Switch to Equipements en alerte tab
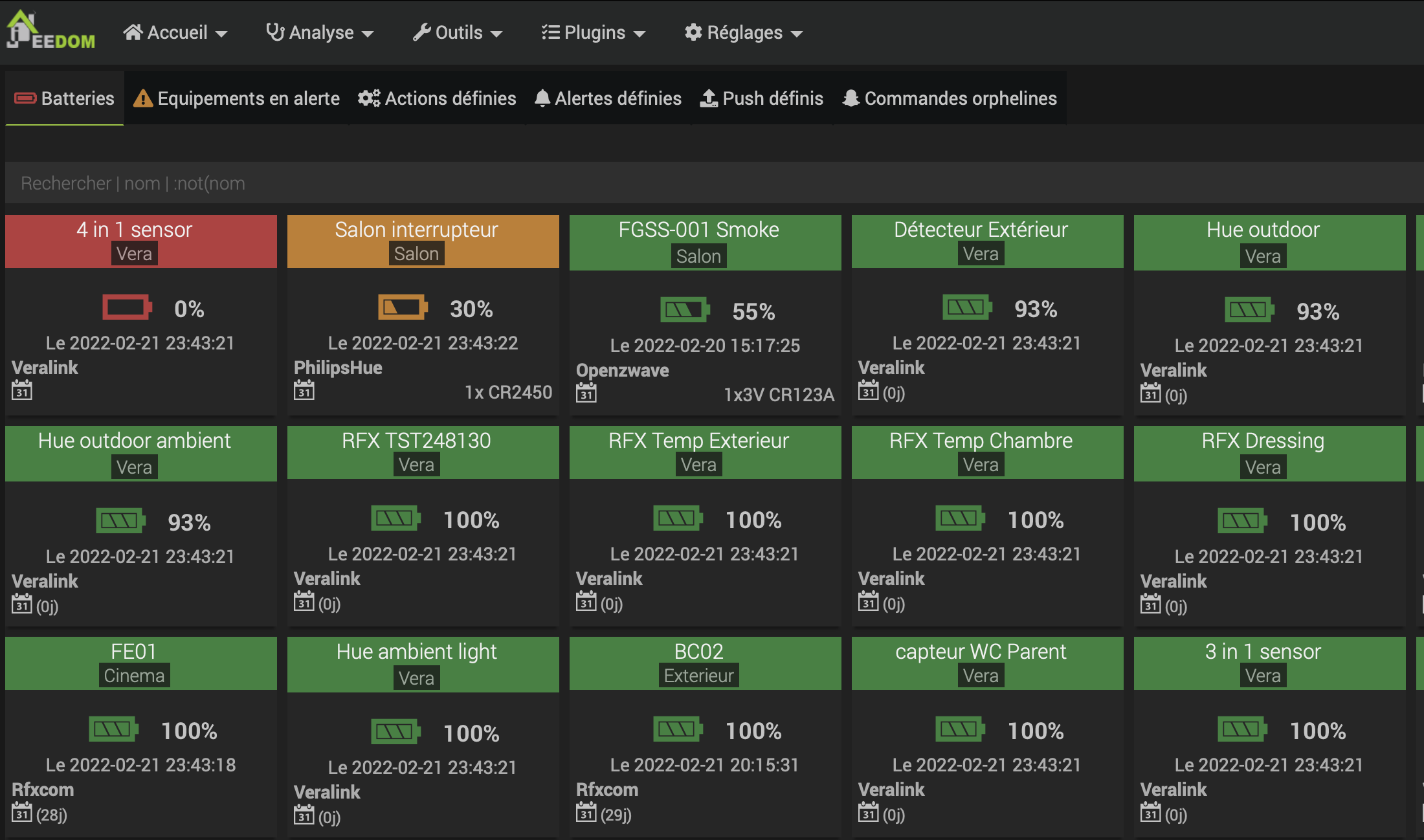 [236, 98]
